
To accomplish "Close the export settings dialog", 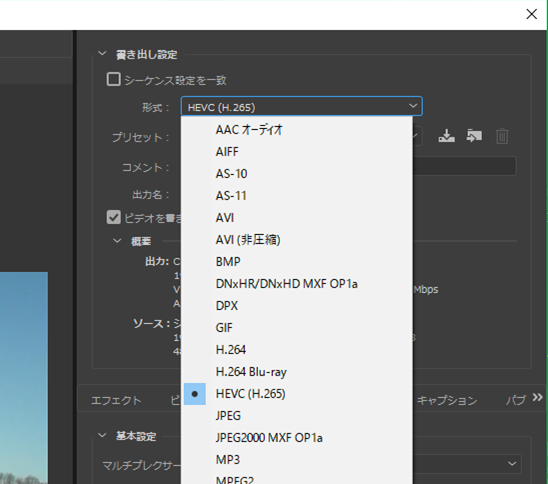I will coord(532,14).
